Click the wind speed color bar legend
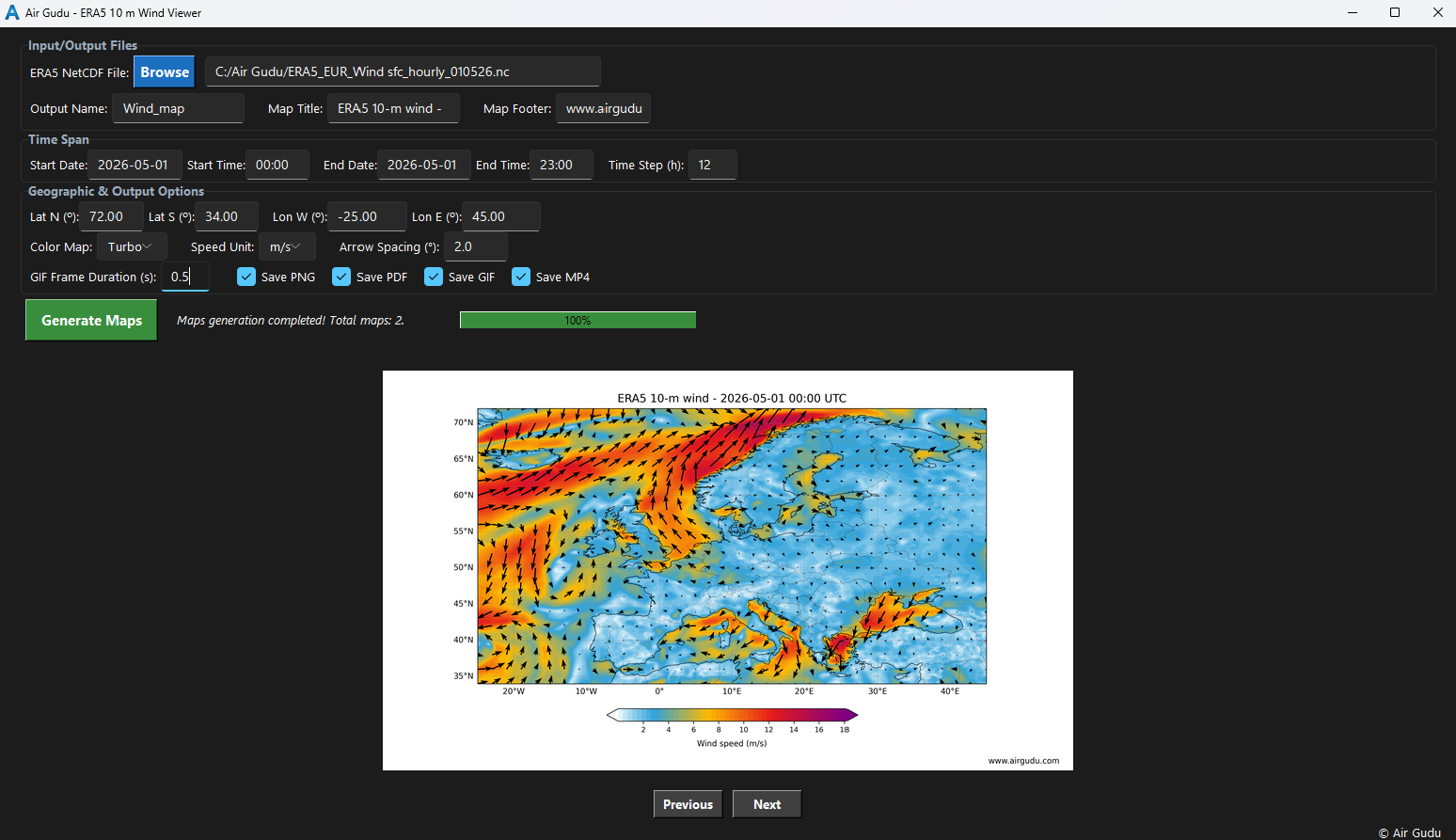This screenshot has height=840, width=1456. tap(732, 715)
